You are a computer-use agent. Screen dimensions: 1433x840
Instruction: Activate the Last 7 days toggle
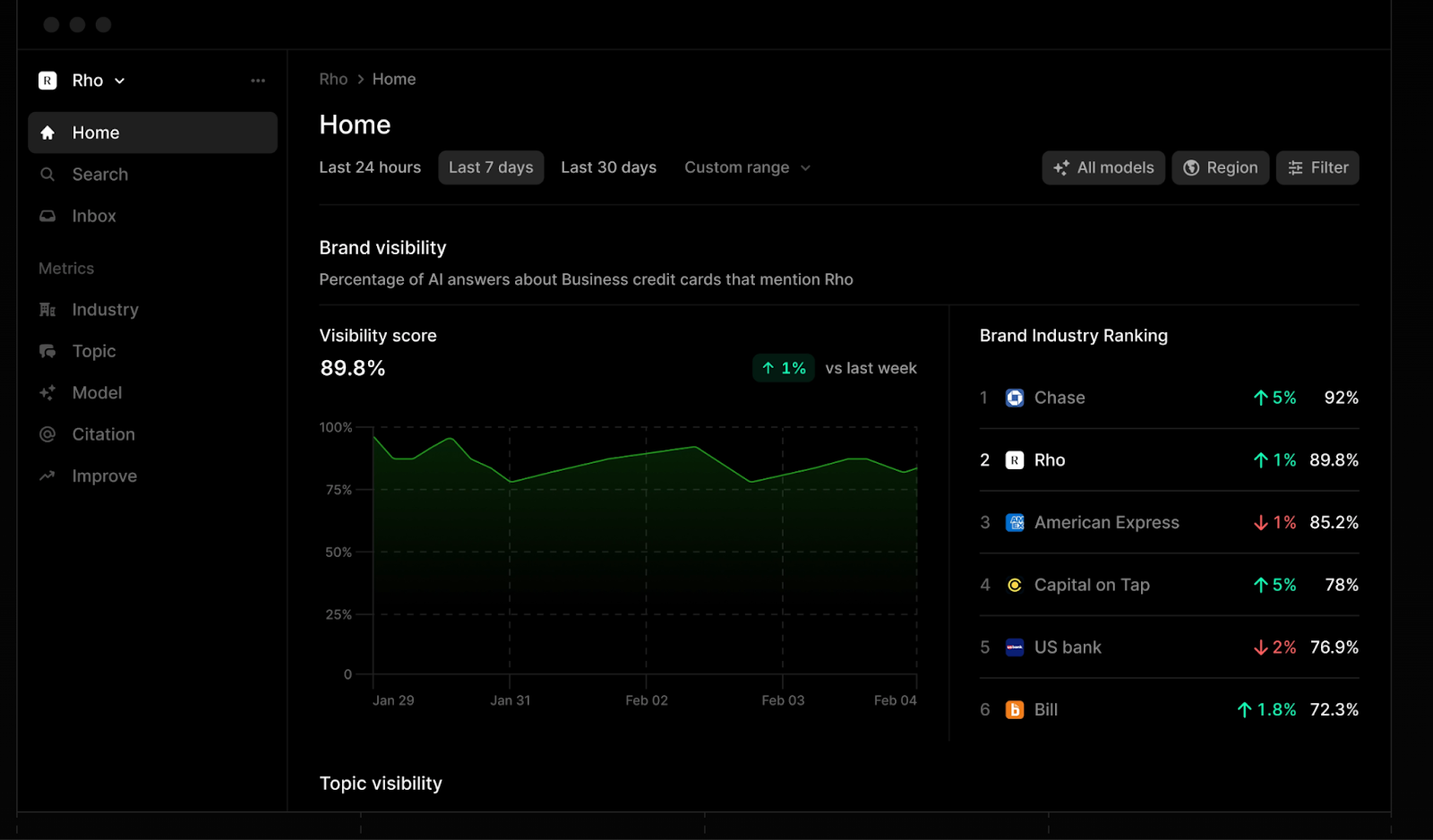[x=491, y=167]
